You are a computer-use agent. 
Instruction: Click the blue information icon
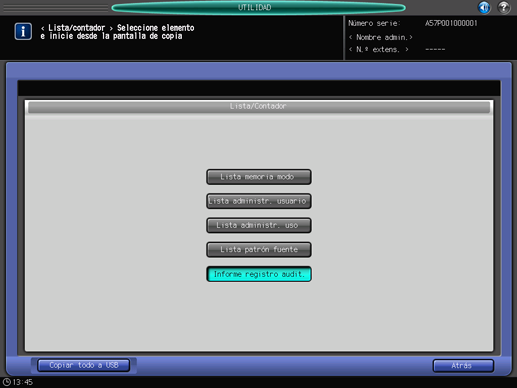23,32
